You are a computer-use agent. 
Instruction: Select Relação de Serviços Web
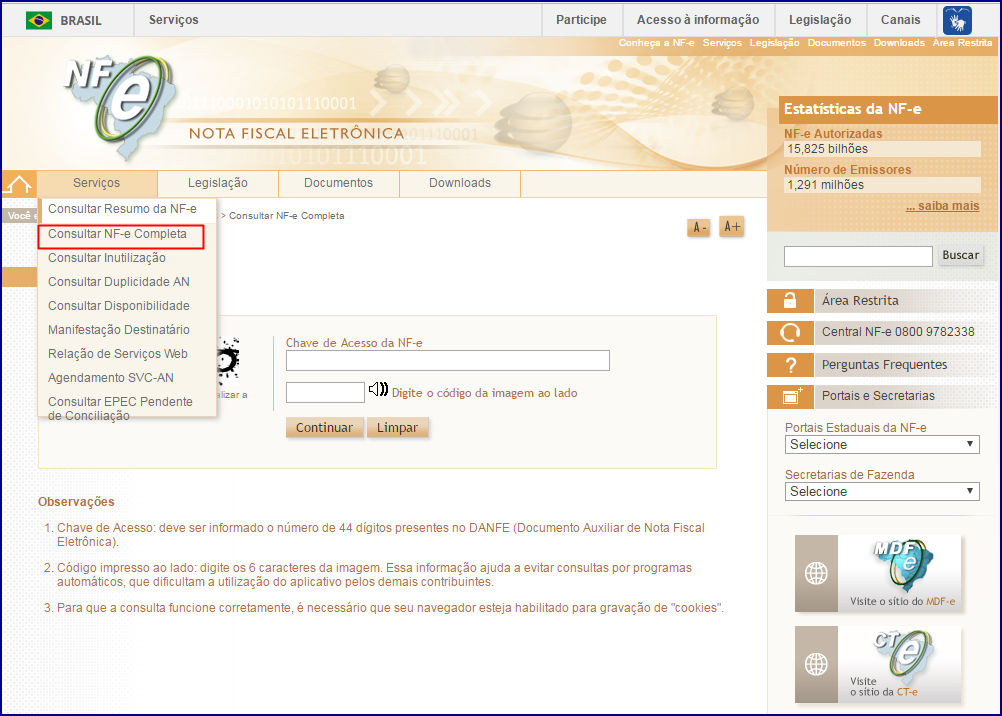(x=118, y=354)
